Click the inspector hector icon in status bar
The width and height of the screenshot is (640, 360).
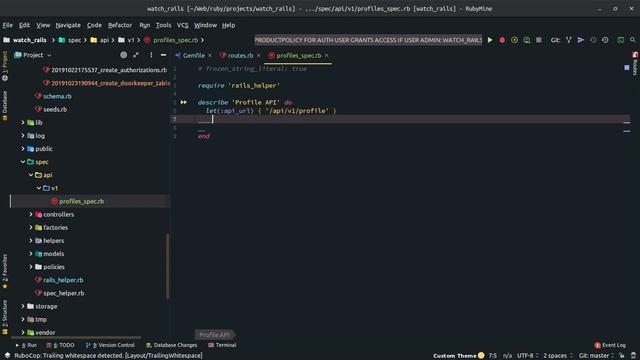point(633,356)
